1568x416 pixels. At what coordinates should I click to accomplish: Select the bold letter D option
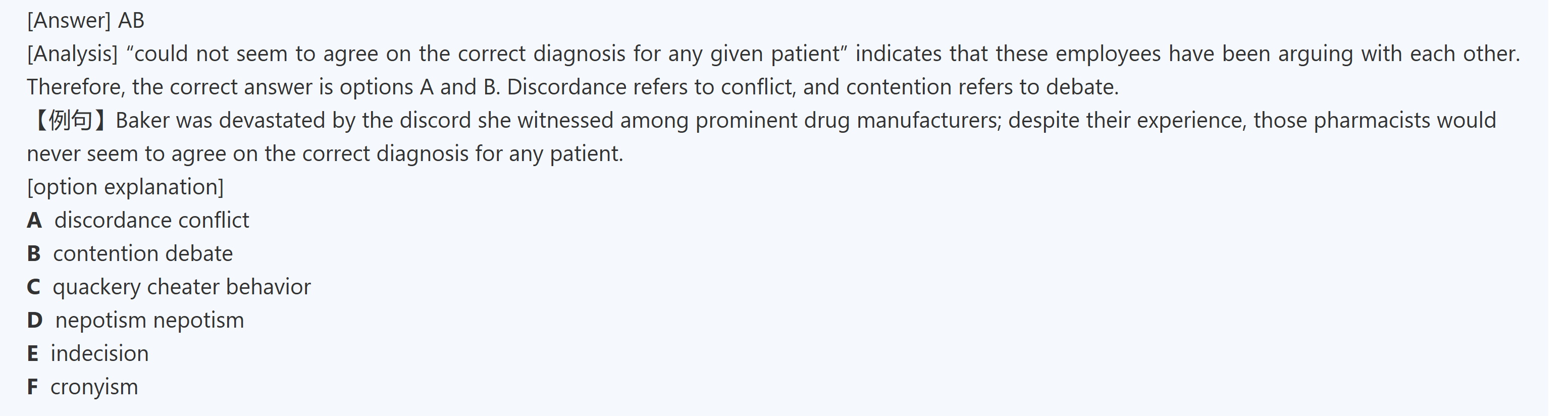tap(35, 321)
